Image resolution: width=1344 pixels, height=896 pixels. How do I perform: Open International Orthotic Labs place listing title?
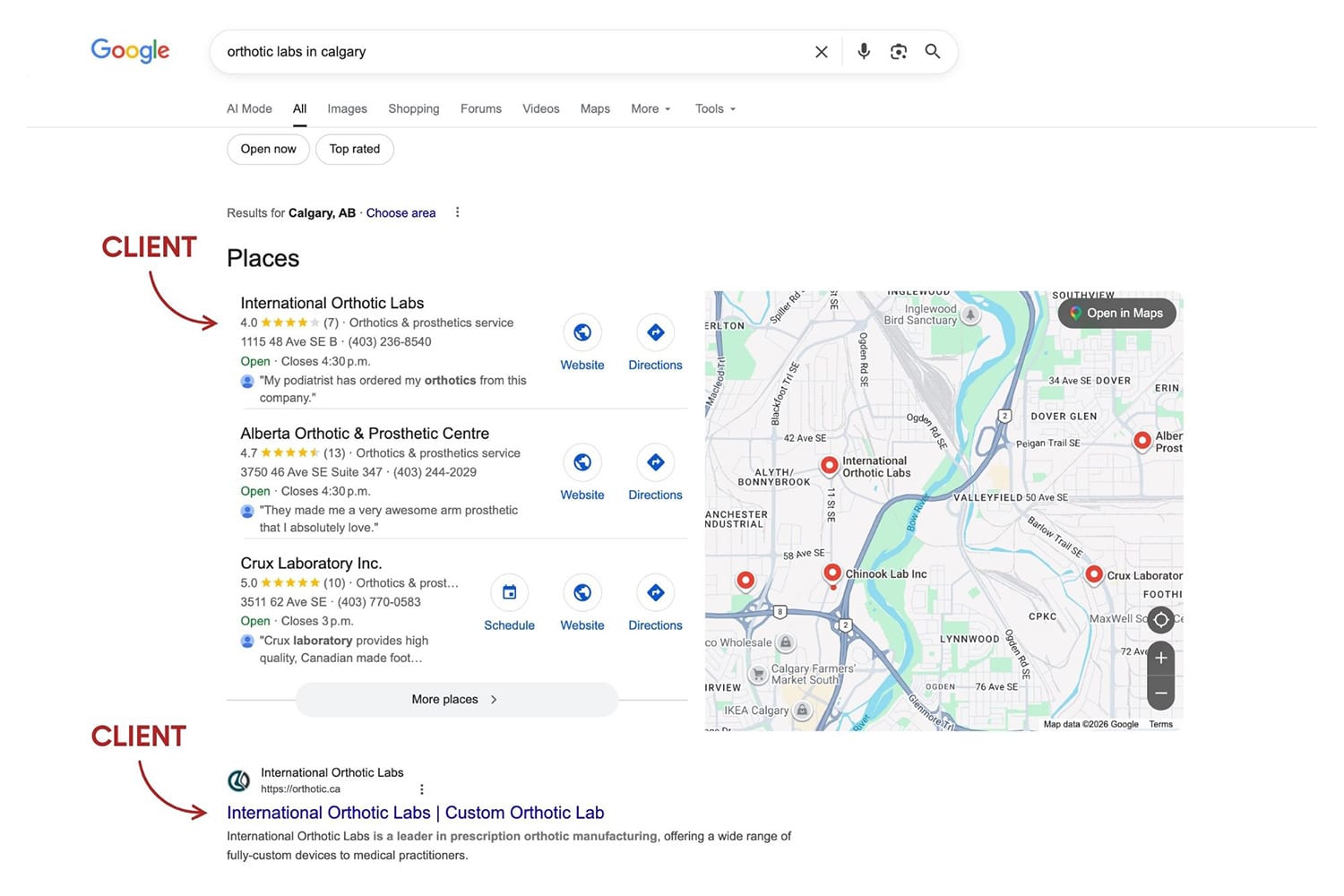332,303
